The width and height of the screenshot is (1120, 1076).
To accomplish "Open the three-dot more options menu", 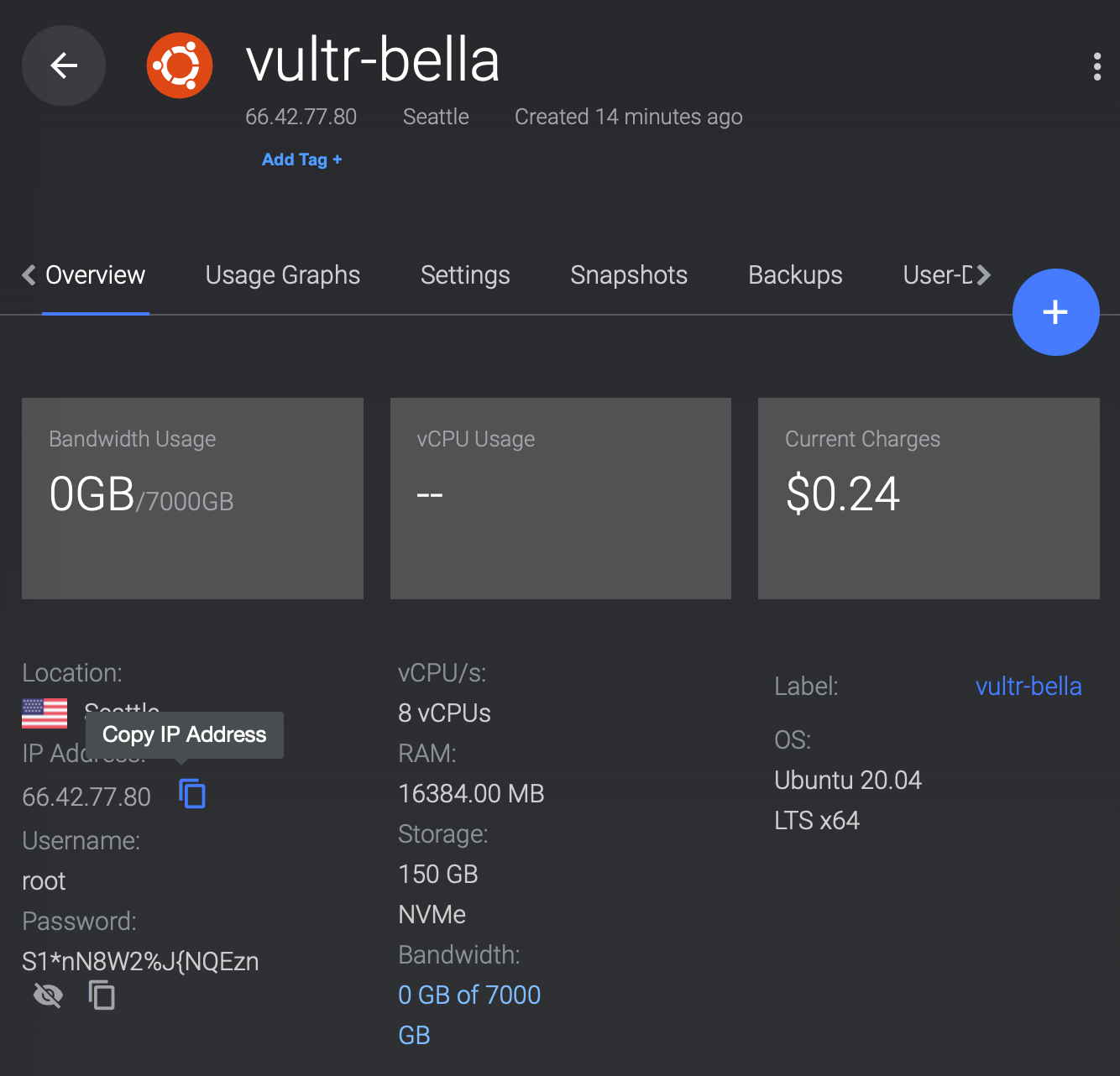I will pyautogui.click(x=1096, y=66).
